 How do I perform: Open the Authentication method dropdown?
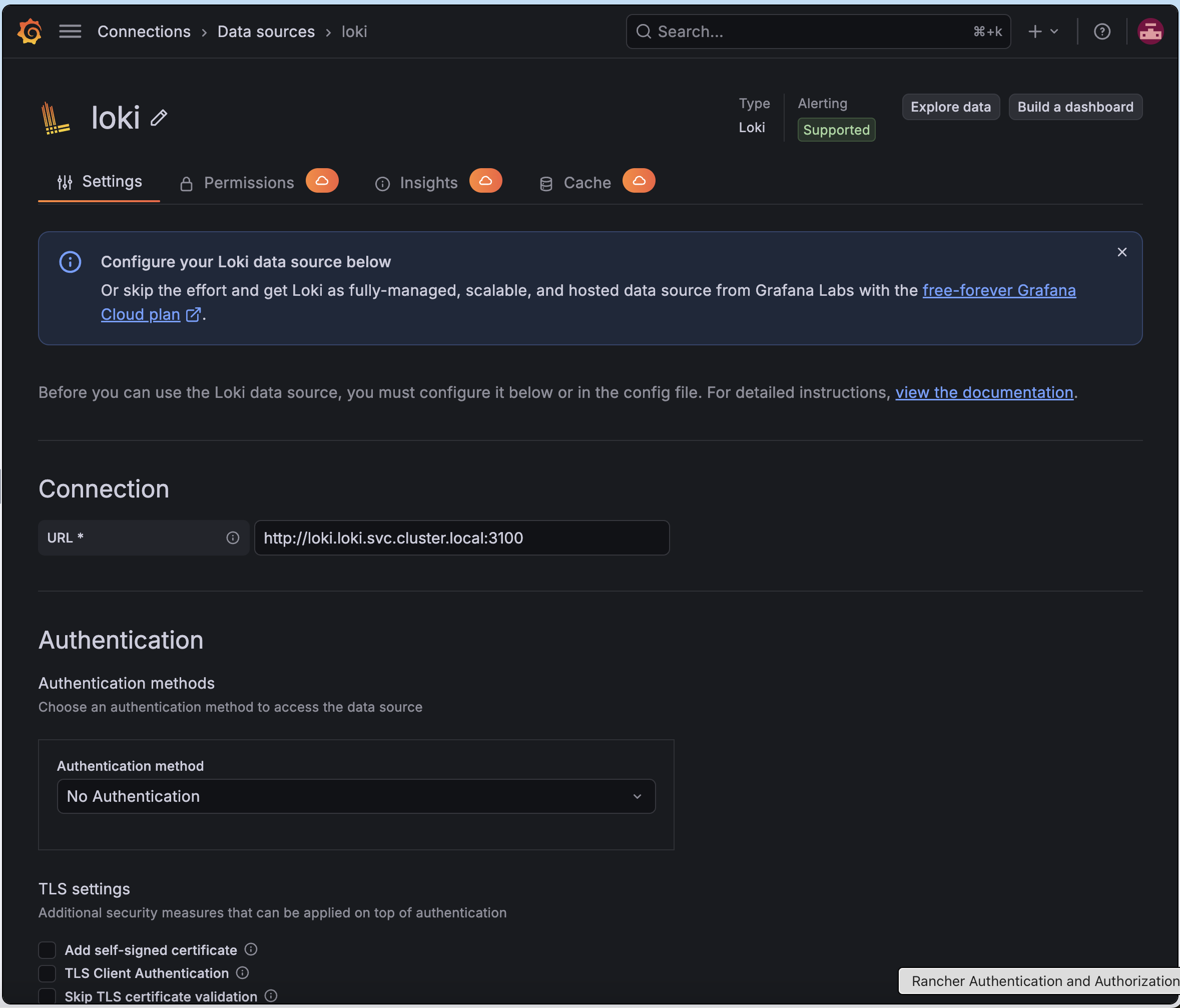click(356, 796)
